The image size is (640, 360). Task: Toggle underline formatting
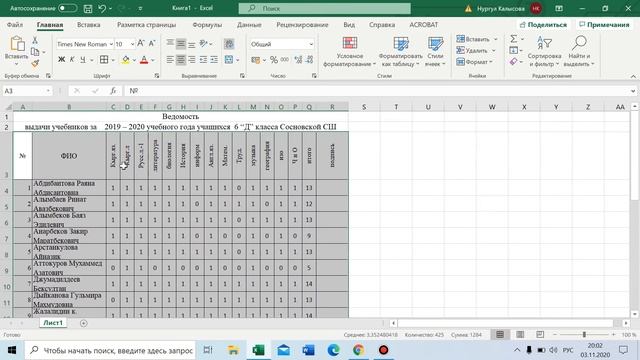pos(83,60)
